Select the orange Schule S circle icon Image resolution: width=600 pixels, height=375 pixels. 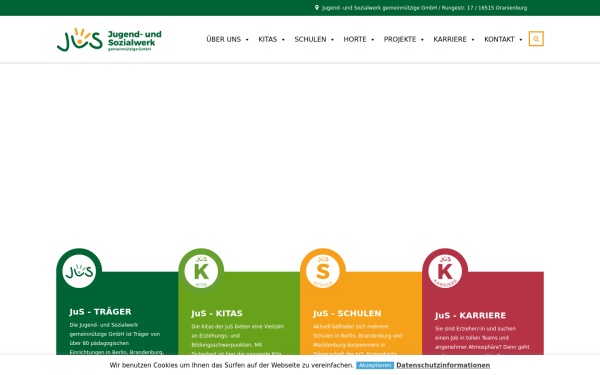(323, 271)
